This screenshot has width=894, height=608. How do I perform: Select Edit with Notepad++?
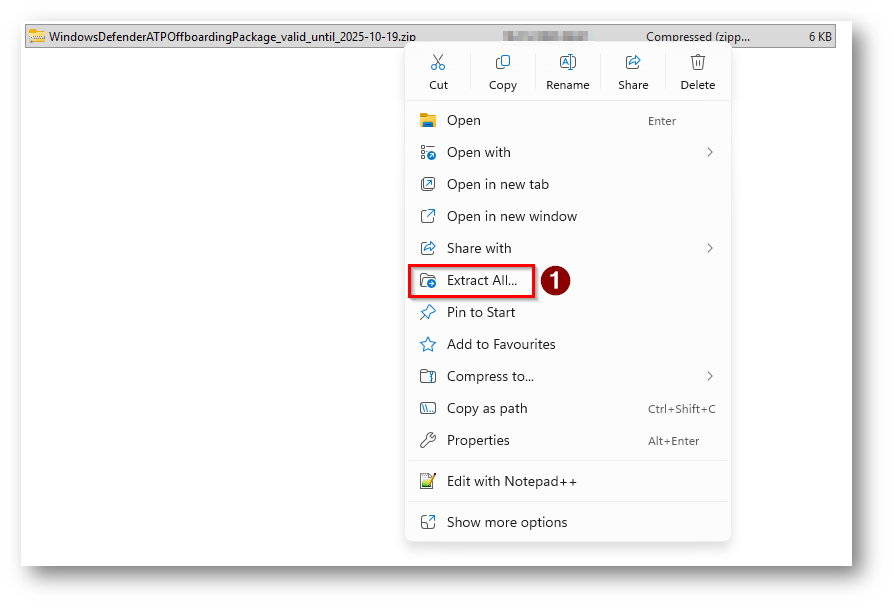coord(568,481)
